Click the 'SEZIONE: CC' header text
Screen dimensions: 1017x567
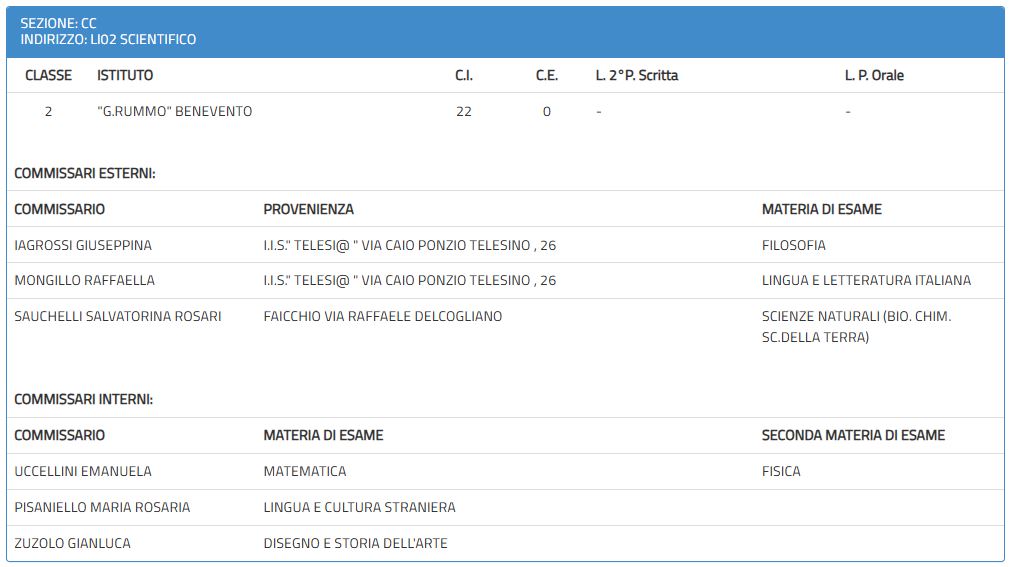[x=58, y=23]
